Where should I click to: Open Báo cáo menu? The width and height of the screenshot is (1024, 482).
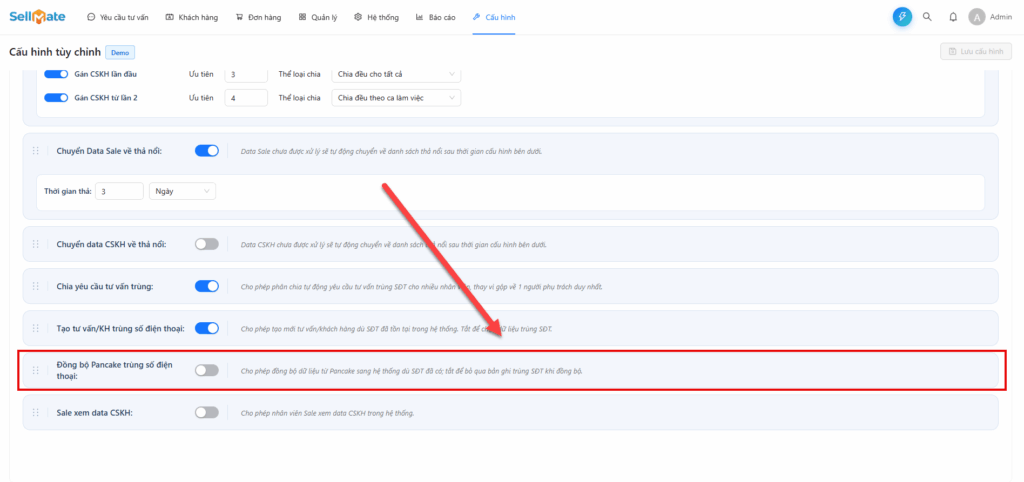click(x=436, y=18)
